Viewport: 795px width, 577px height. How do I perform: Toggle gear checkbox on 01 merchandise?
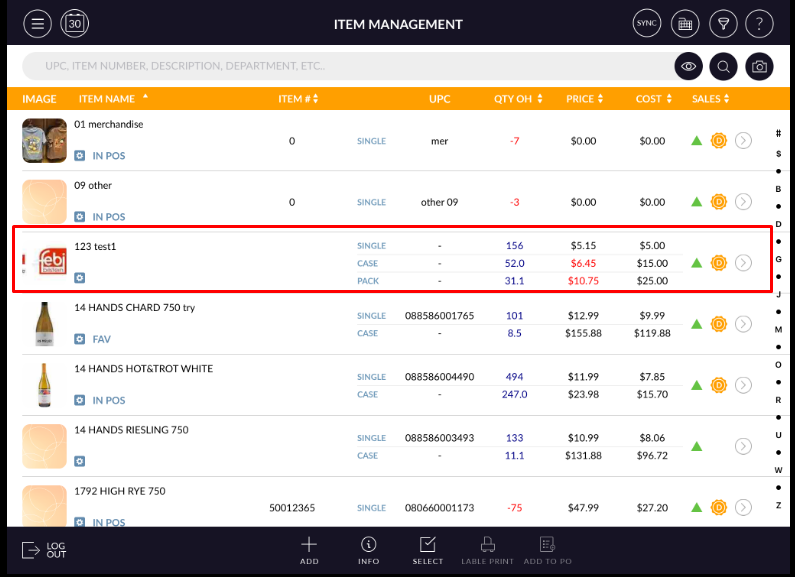[80, 156]
